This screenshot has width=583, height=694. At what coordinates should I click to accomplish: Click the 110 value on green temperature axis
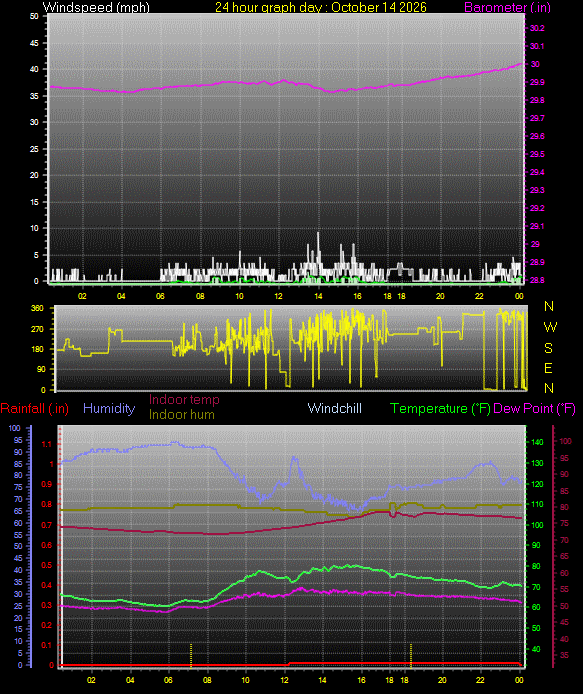[537, 504]
